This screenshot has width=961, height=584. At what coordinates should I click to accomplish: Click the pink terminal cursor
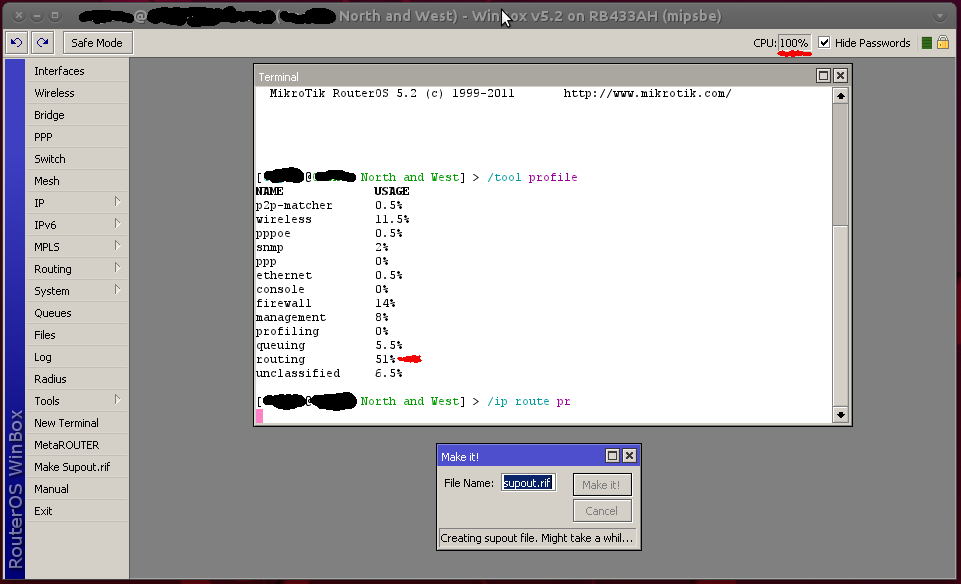[259, 415]
